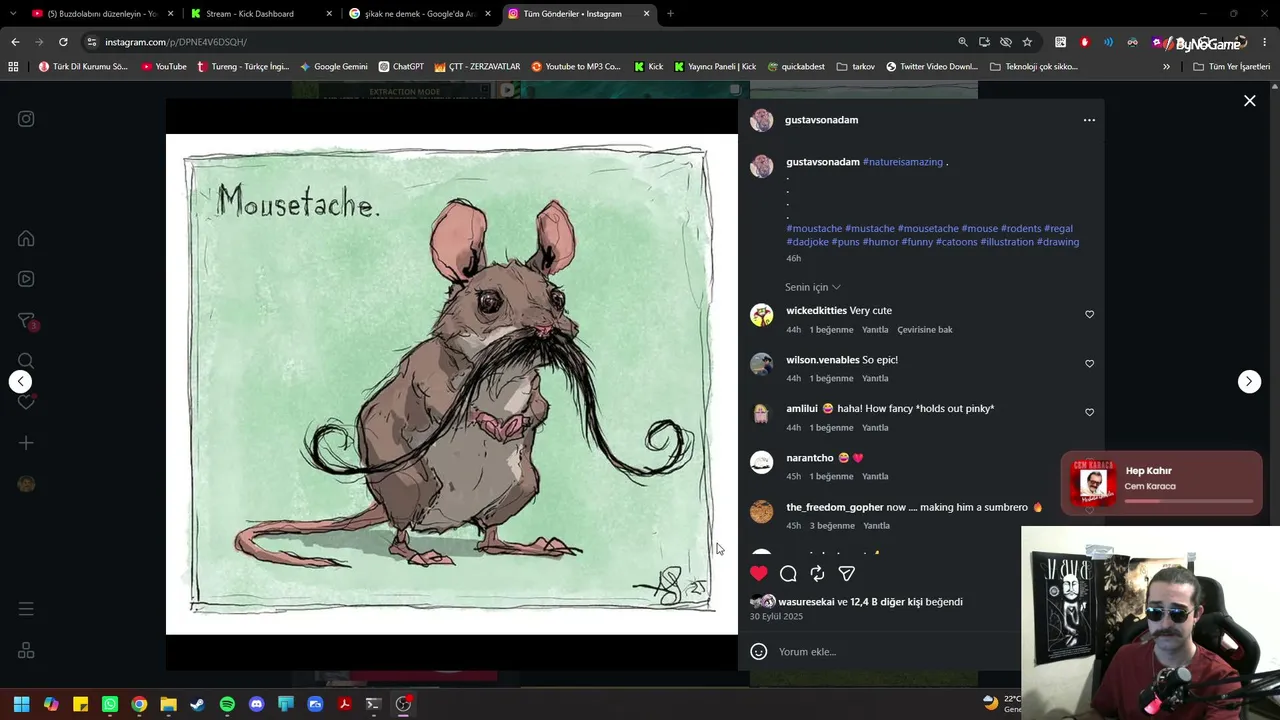
Task: Reply to the_freedom_gopher's comment
Action: point(876,526)
